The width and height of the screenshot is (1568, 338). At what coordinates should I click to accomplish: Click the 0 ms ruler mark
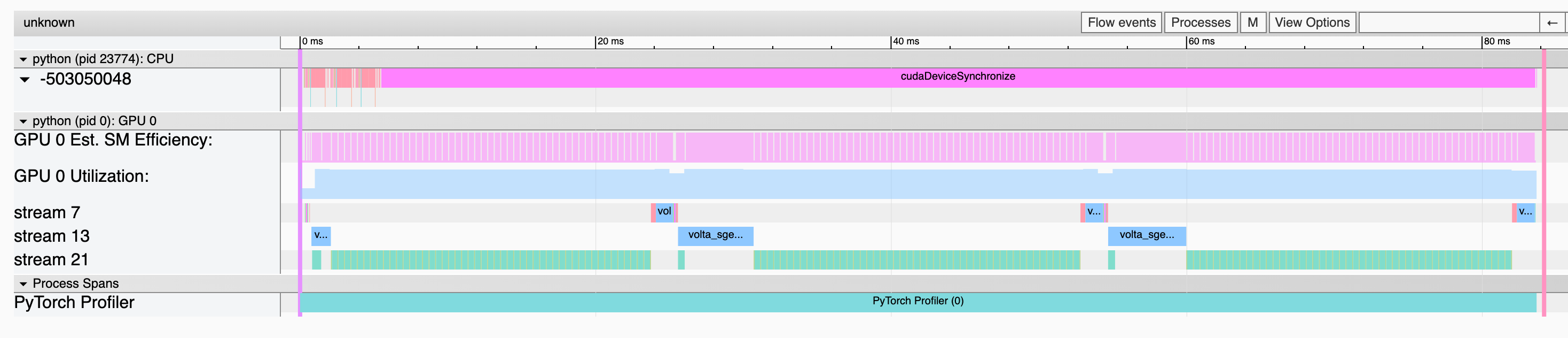312,41
